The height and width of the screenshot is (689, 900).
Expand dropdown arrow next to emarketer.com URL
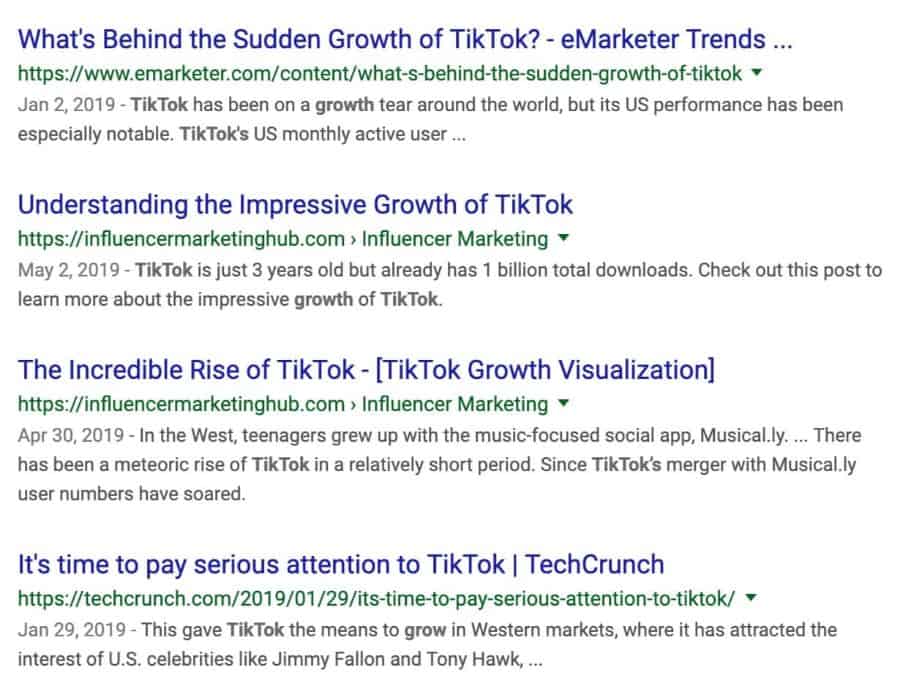pyautogui.click(x=757, y=73)
